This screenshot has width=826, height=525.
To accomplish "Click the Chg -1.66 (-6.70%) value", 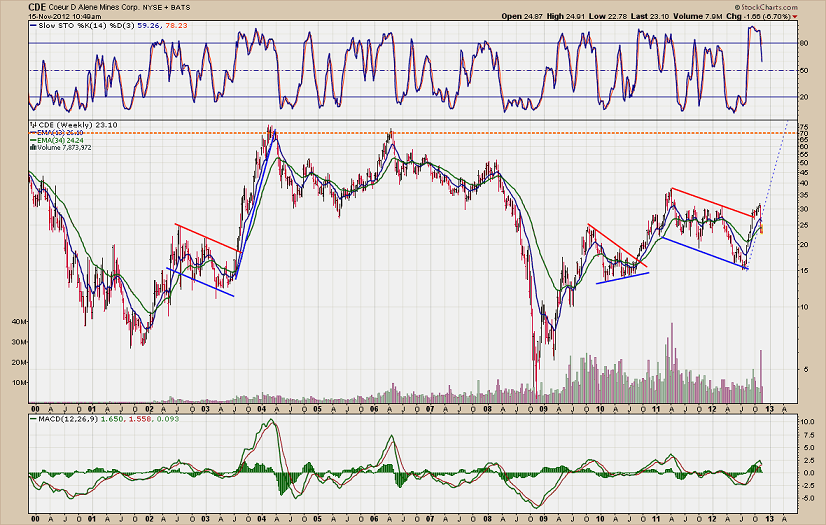I will pos(759,16).
